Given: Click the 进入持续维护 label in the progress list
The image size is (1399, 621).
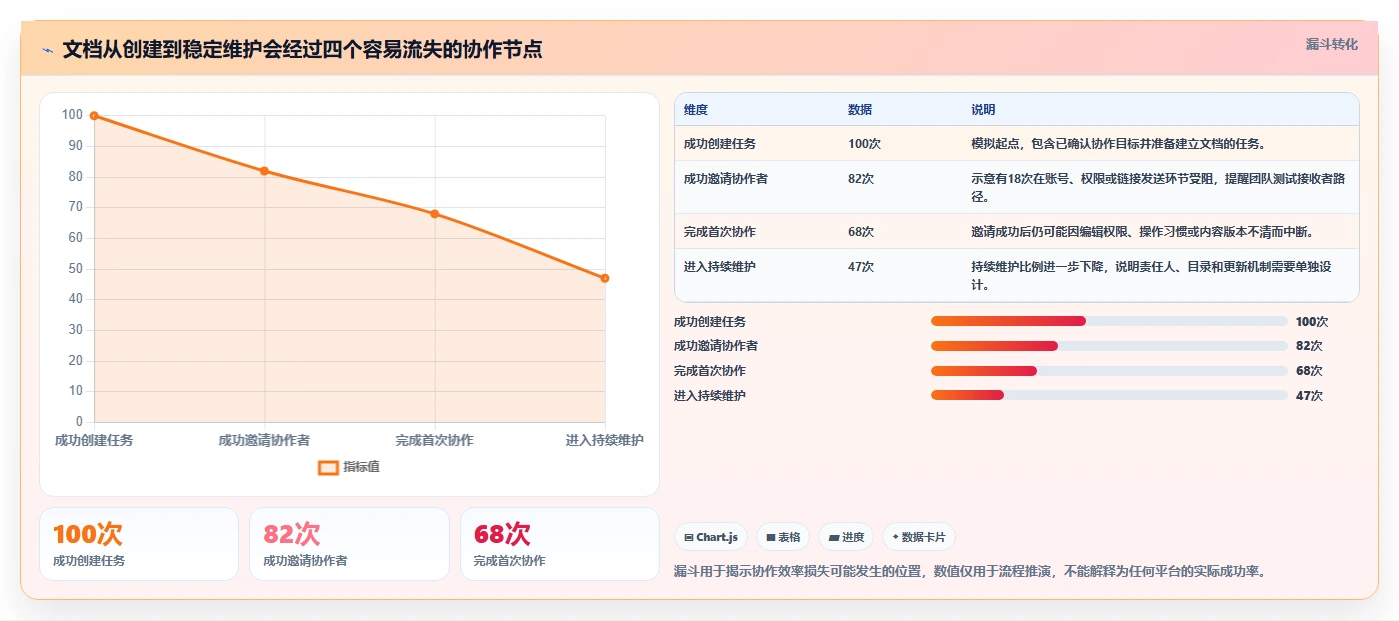Looking at the screenshot, I should tap(710, 396).
